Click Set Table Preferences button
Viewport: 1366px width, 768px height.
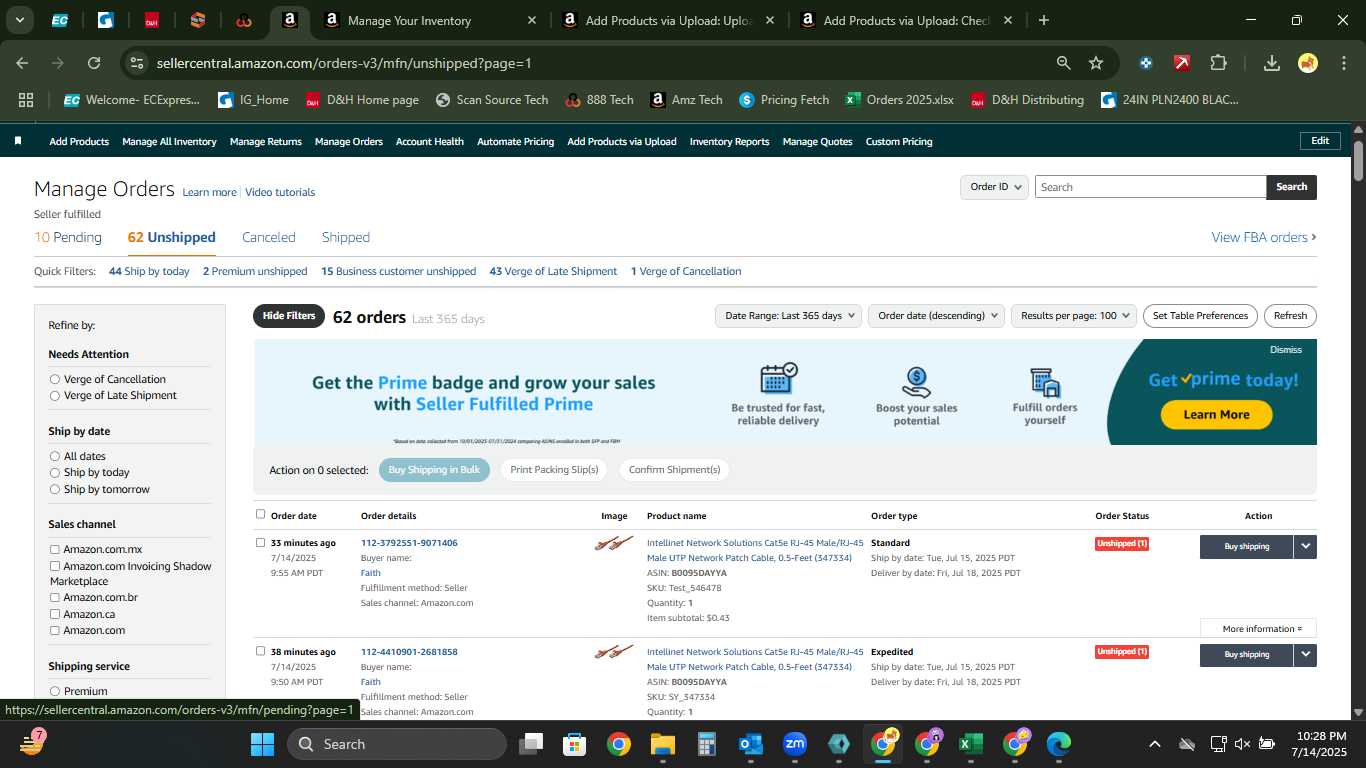coord(1200,316)
